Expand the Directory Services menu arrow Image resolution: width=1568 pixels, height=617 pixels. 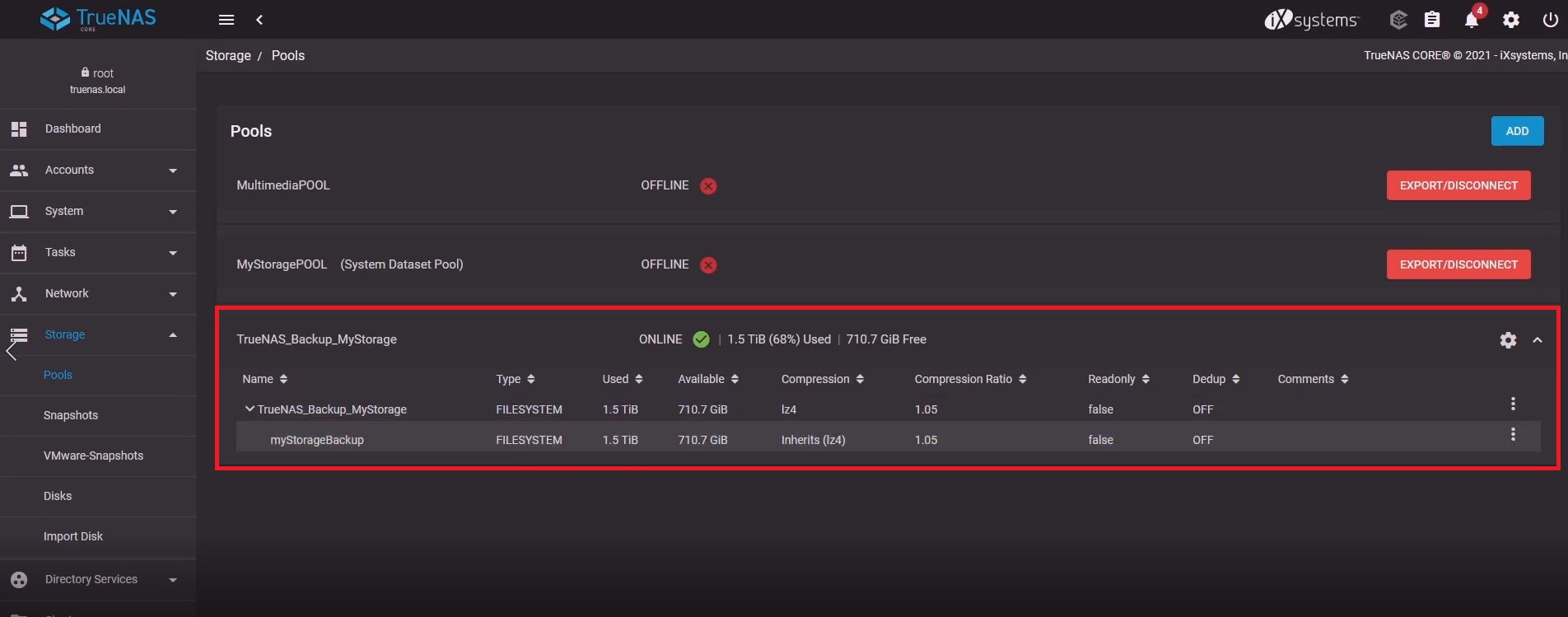click(x=173, y=580)
